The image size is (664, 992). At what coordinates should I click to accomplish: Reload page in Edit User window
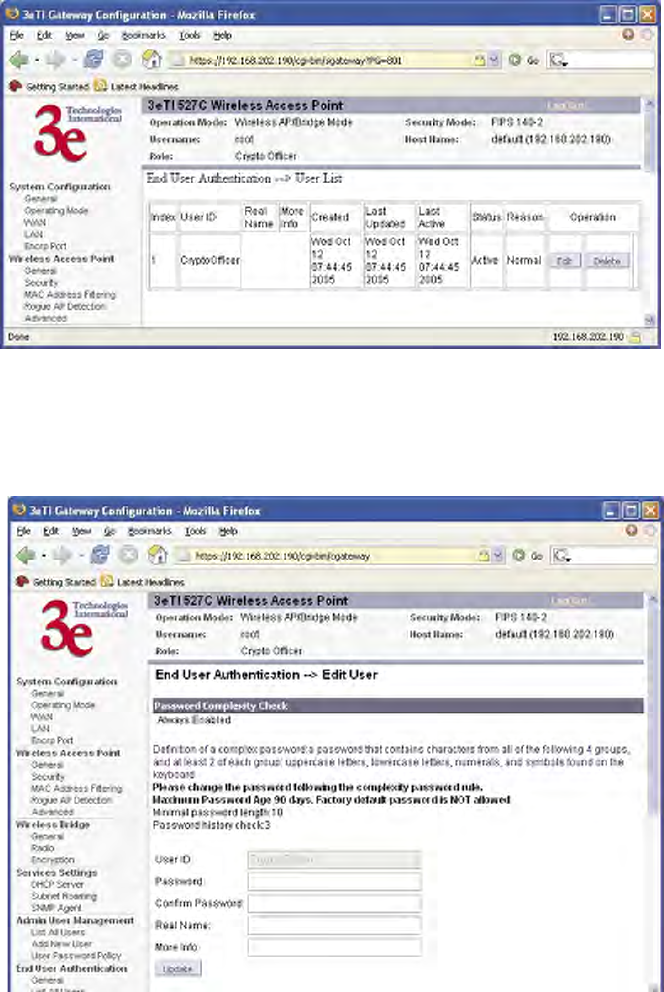[100, 555]
